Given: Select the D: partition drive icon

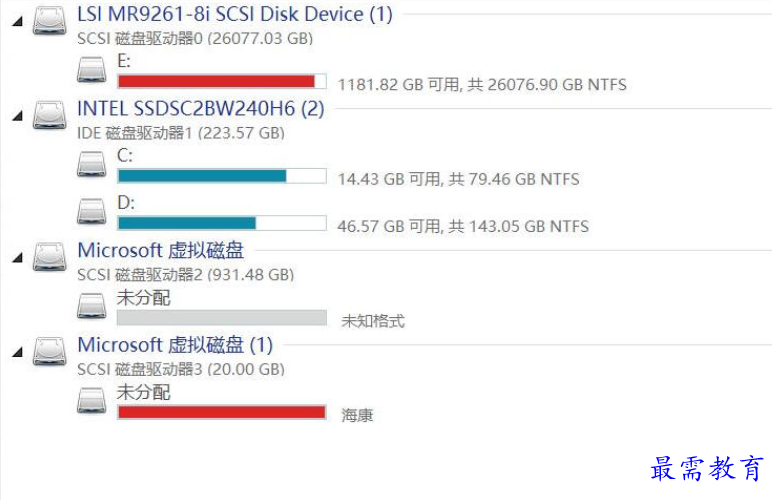Looking at the screenshot, I should click(92, 211).
